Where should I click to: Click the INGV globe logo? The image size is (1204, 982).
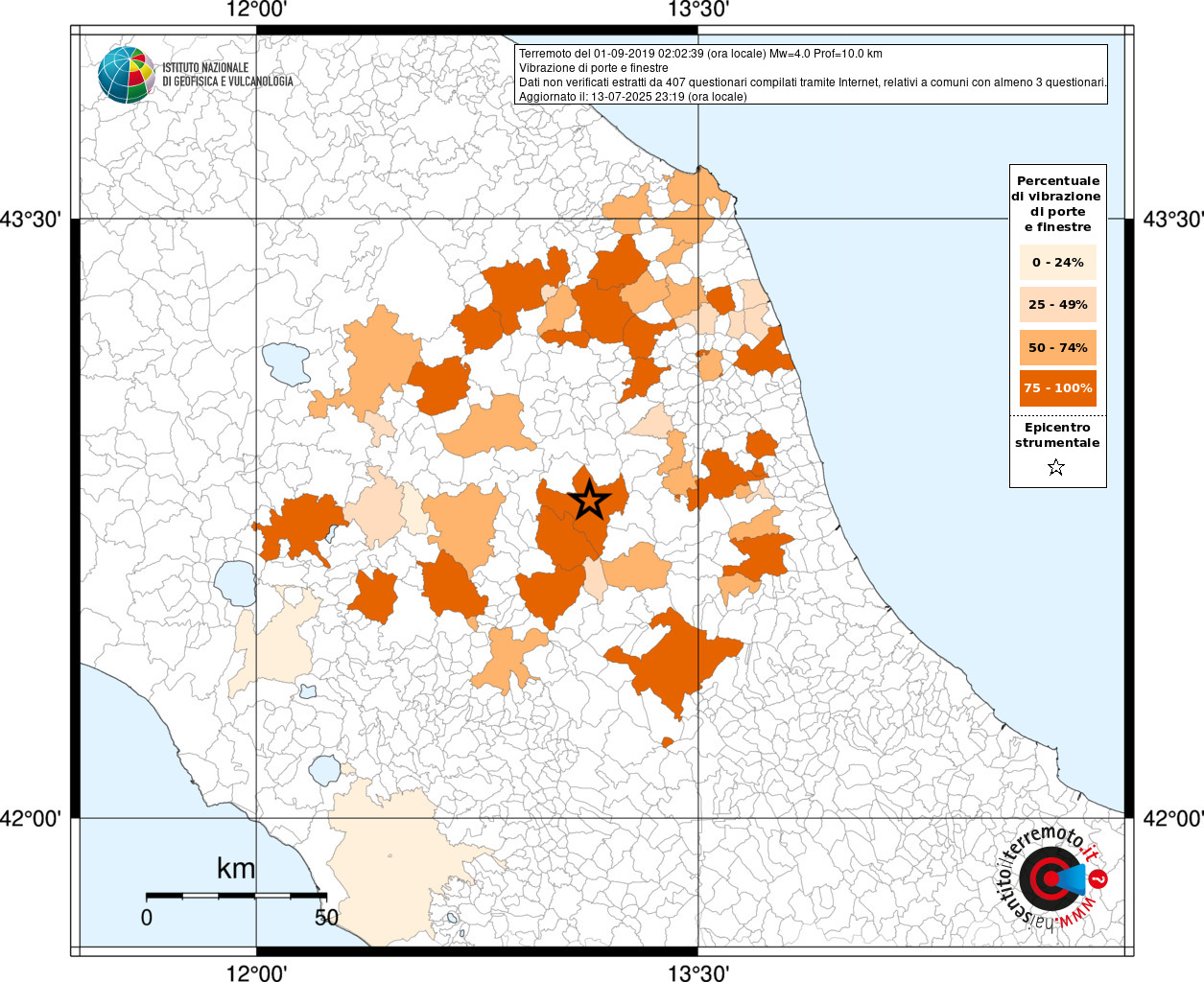coord(126,74)
